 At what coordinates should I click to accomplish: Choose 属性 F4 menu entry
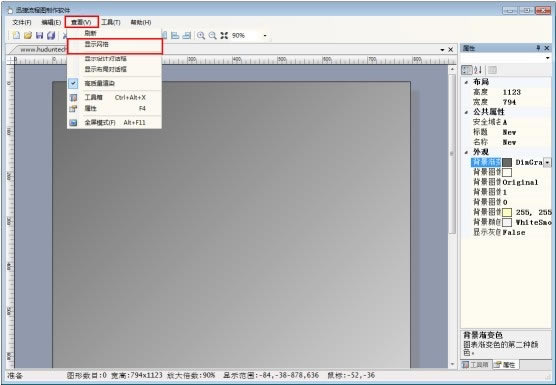(114, 108)
